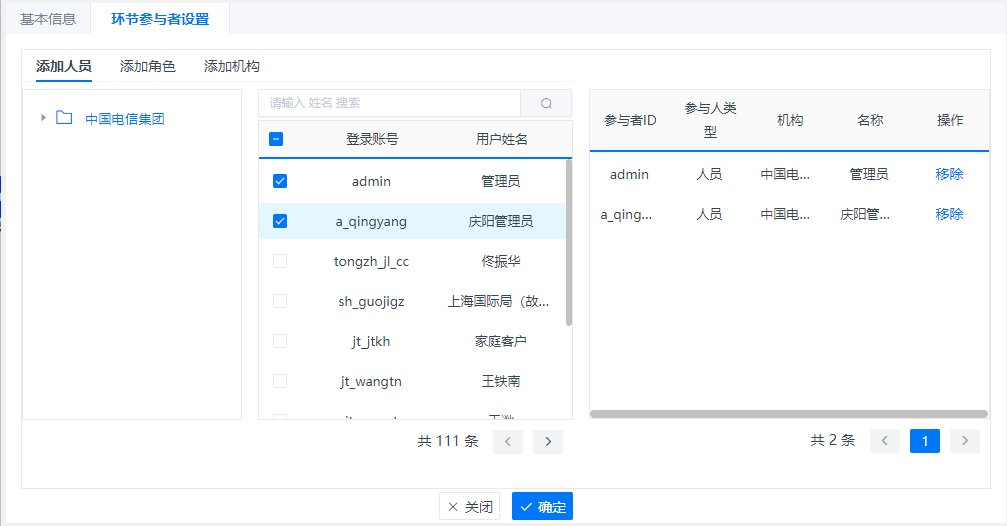Viewport: 1007px width, 526px height.
Task: Click the 机构 column header
Action: pos(790,120)
